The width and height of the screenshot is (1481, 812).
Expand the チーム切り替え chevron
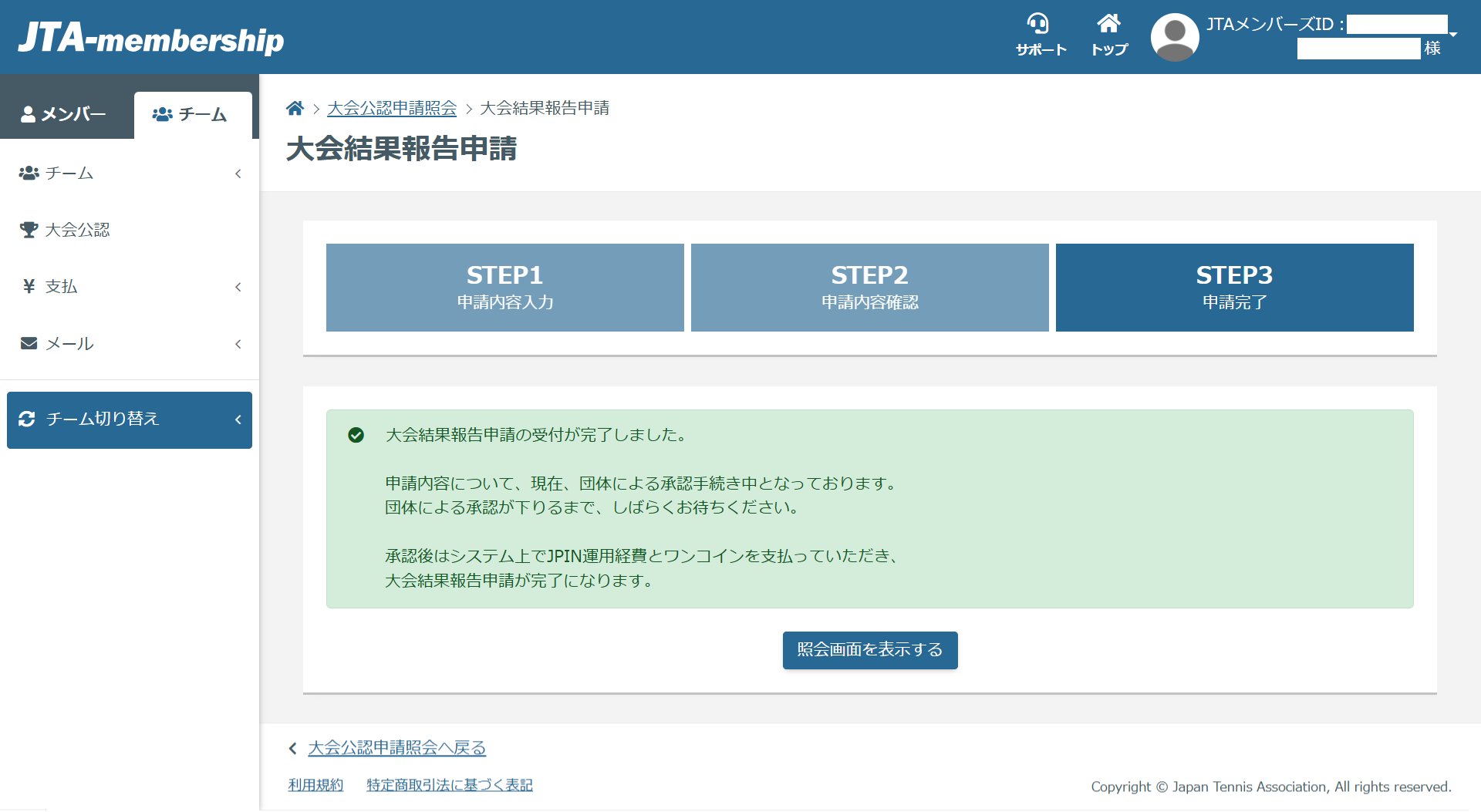(x=238, y=419)
